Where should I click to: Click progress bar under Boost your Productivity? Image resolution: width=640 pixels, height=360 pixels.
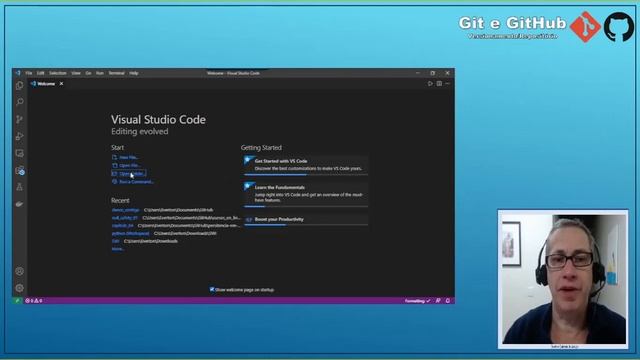coord(306,225)
